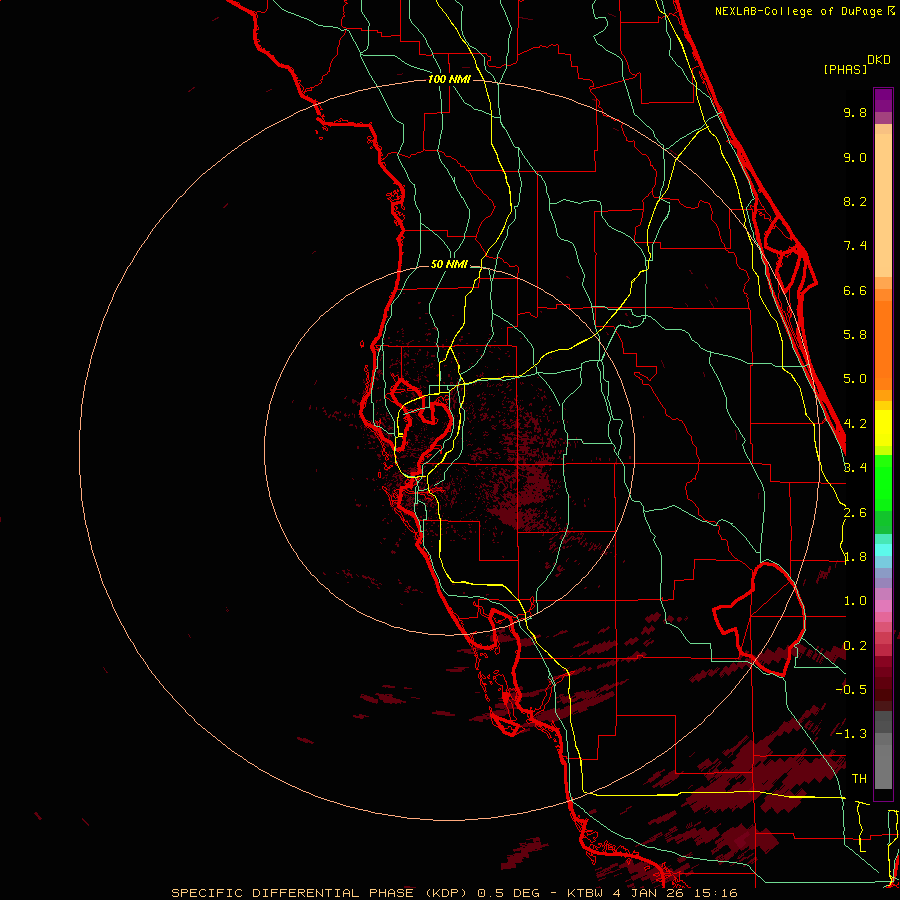
Task: Select the 7.4 legend value
Action: click(855, 246)
